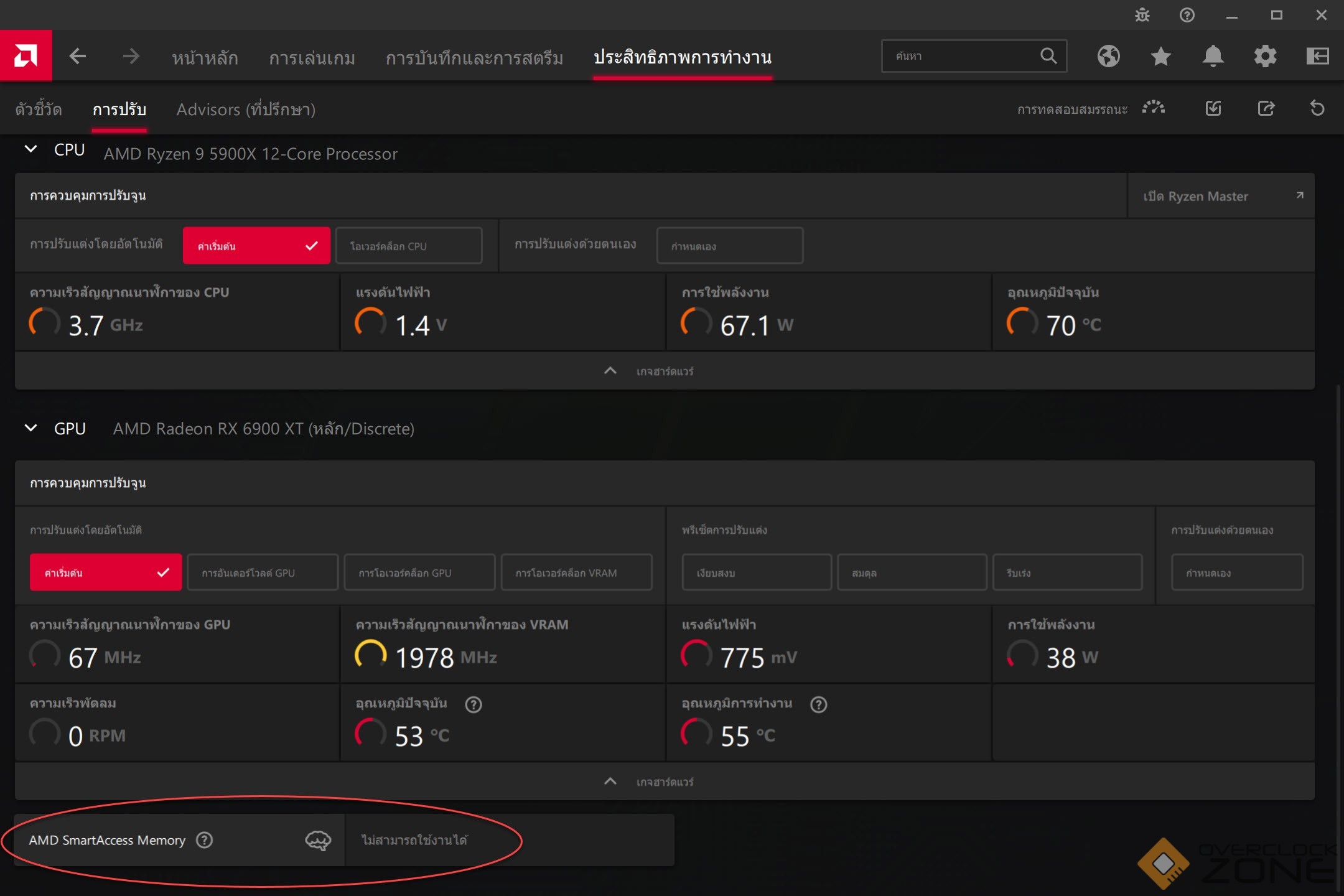Open settings gear icon
Image resolution: width=1344 pixels, height=896 pixels.
tap(1265, 56)
